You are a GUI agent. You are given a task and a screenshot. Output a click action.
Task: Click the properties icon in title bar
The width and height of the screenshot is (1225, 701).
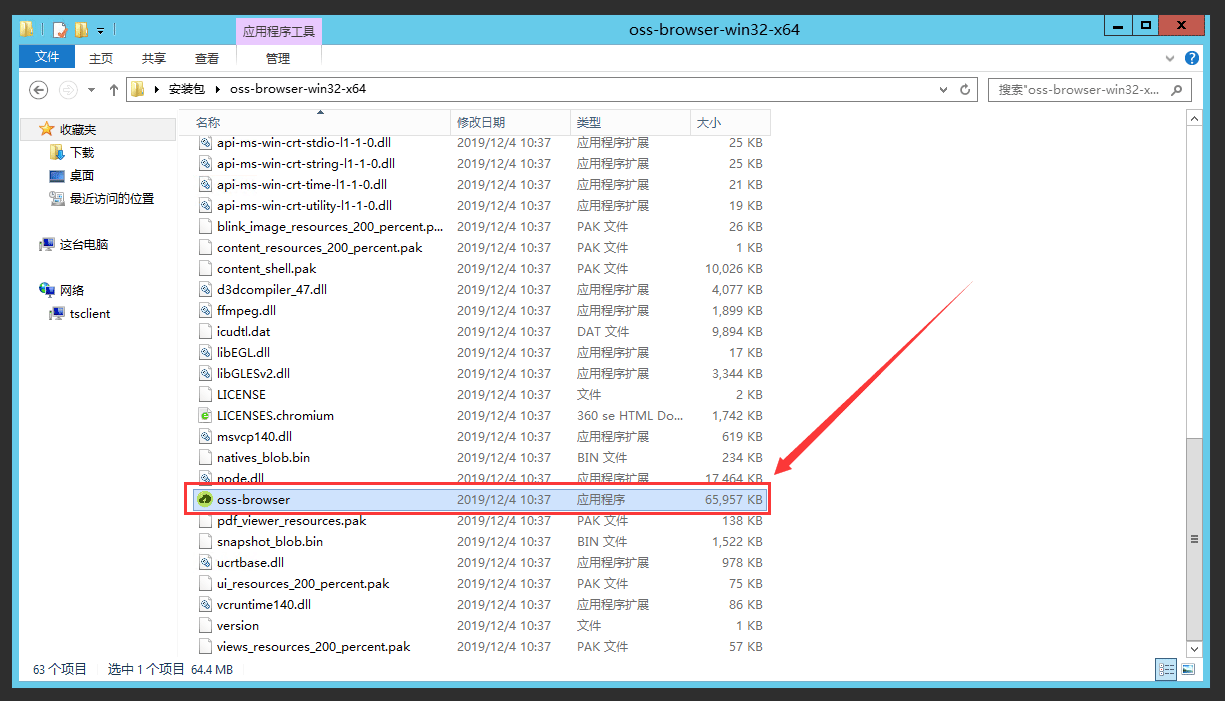59,30
